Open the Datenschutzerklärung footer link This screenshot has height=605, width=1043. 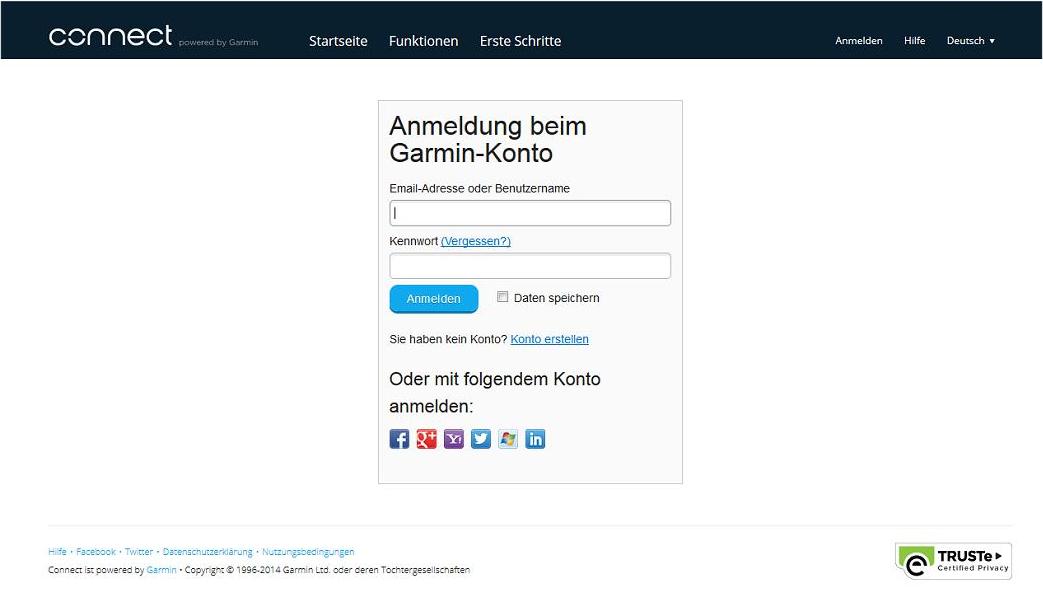click(208, 552)
